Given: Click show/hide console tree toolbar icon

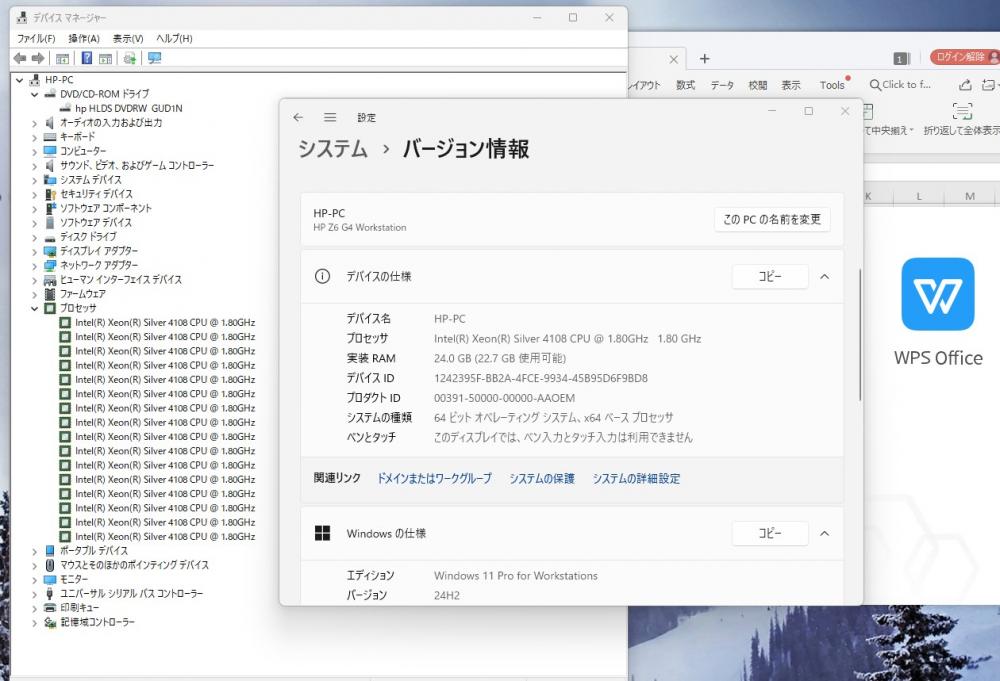Looking at the screenshot, I should (62, 59).
